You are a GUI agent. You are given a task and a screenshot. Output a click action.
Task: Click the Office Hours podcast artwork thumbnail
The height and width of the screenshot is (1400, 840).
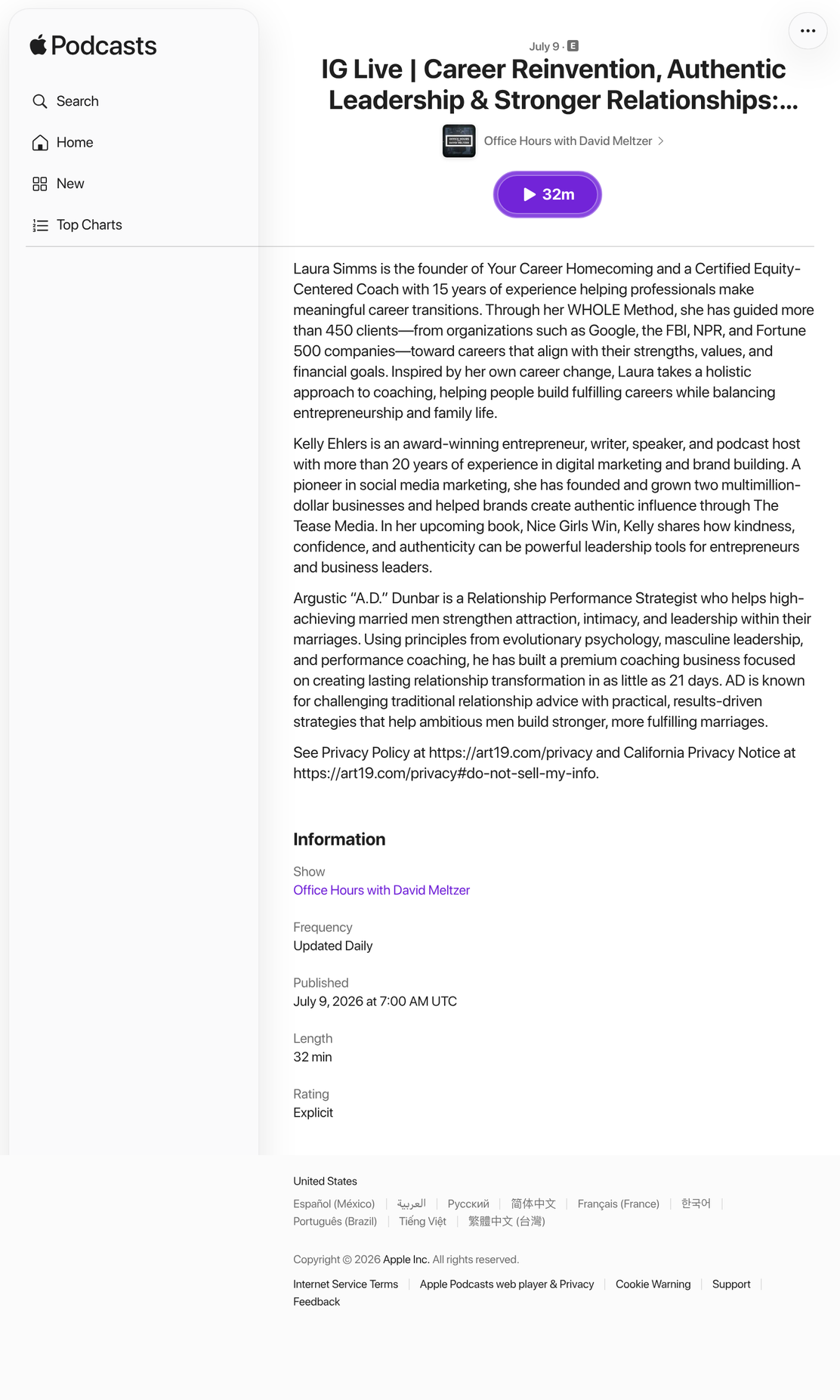[459, 141]
